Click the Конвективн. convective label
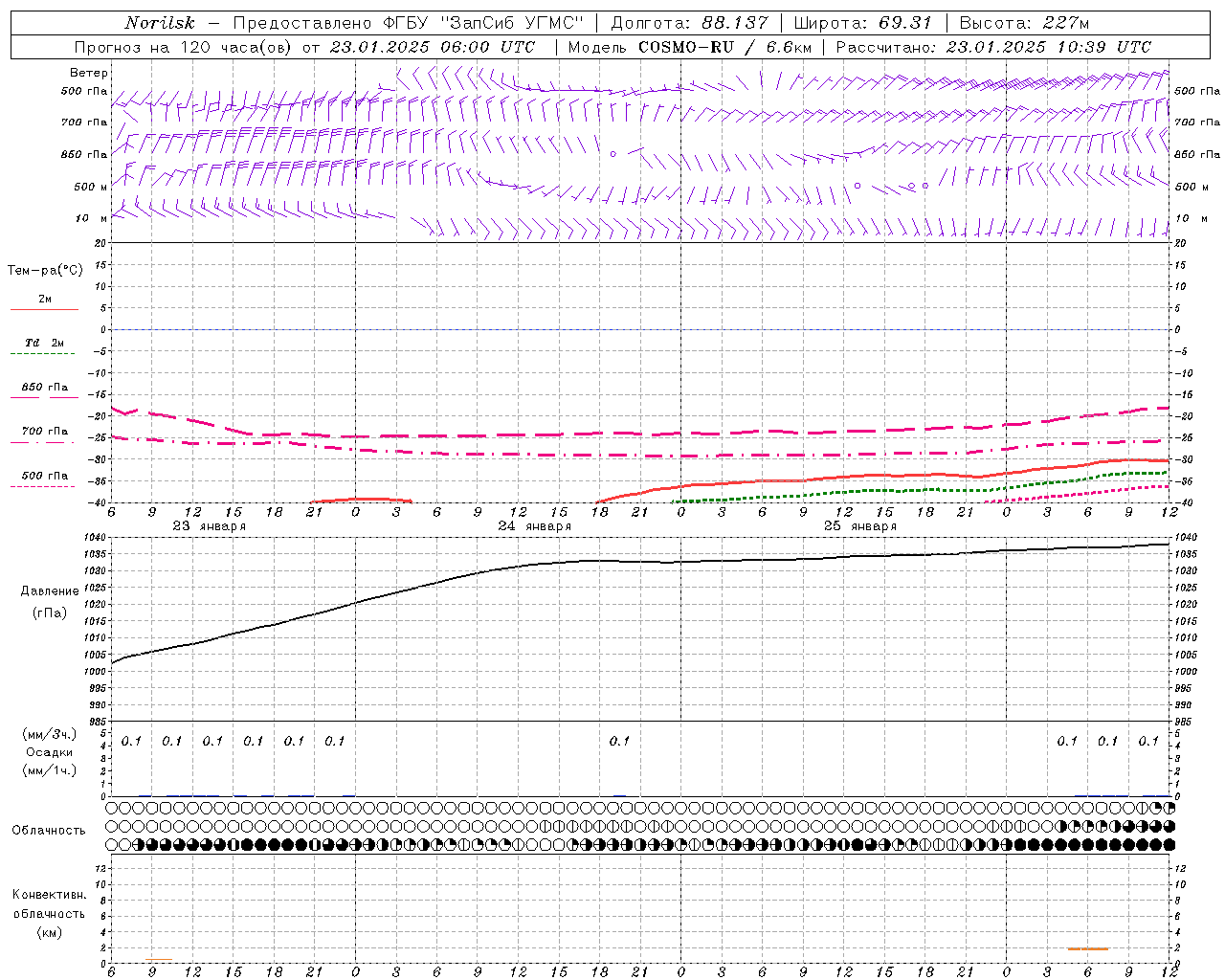 (x=49, y=895)
